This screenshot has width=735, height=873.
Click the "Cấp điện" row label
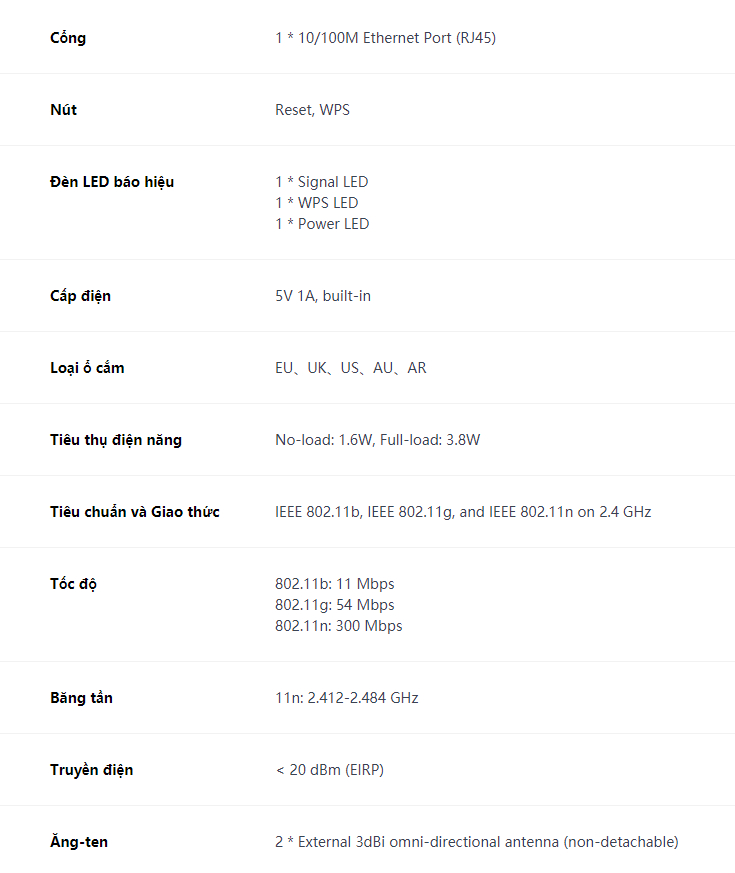80,296
